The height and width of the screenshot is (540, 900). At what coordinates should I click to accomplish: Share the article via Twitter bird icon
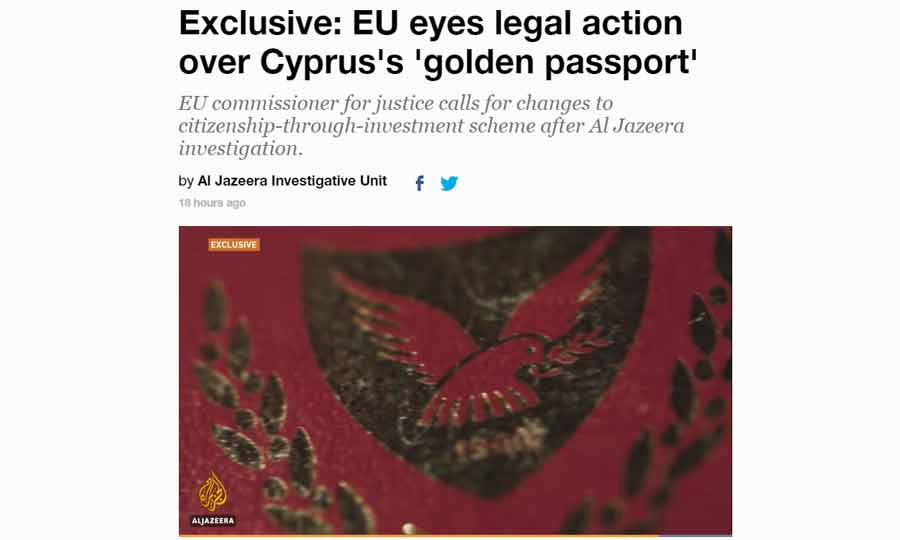pyautogui.click(x=449, y=183)
